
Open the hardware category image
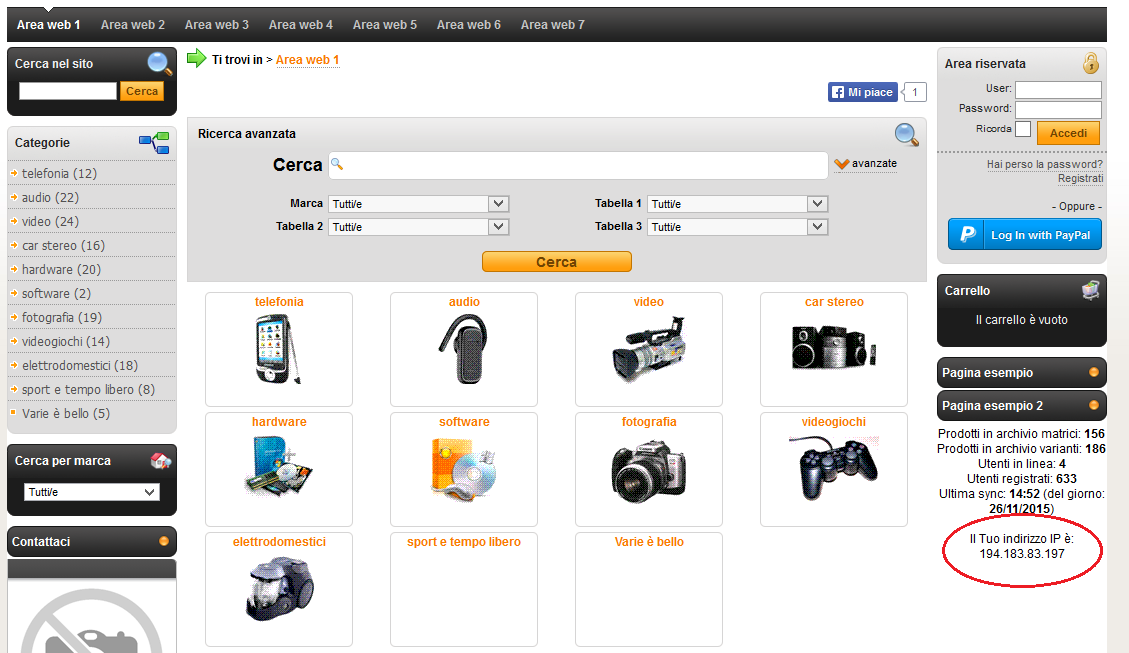279,466
